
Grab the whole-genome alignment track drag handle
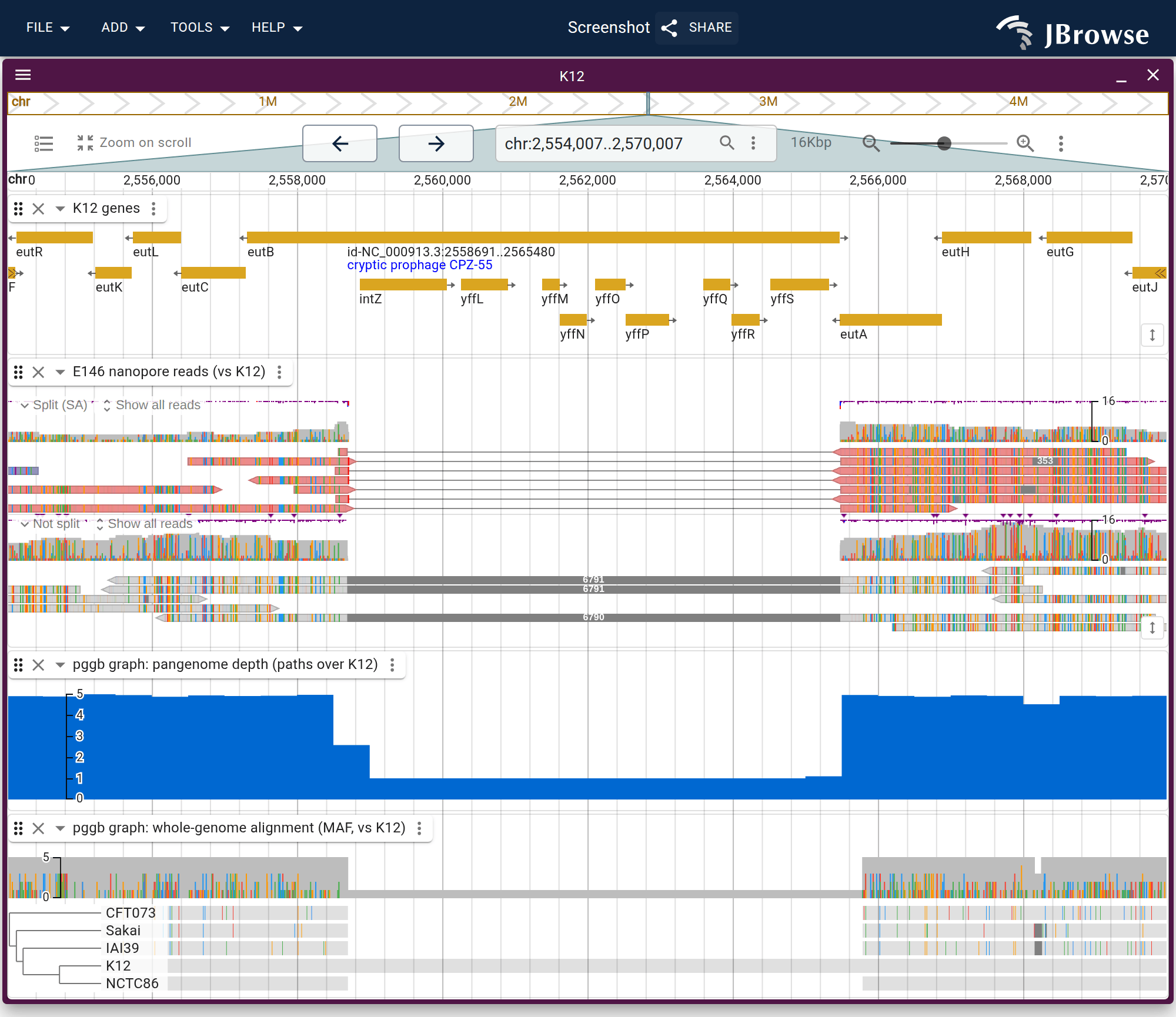(x=18, y=828)
